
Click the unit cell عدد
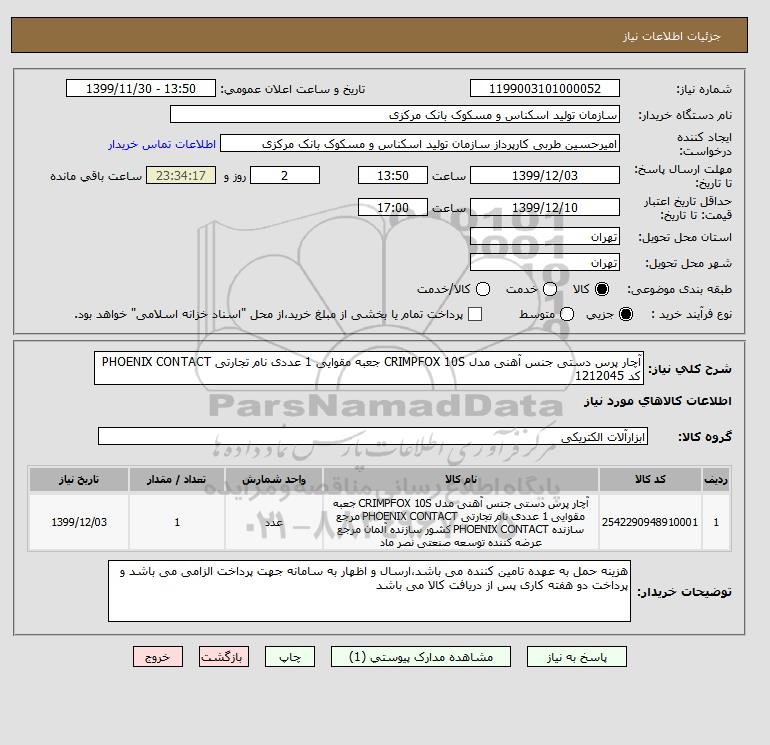pos(274,522)
